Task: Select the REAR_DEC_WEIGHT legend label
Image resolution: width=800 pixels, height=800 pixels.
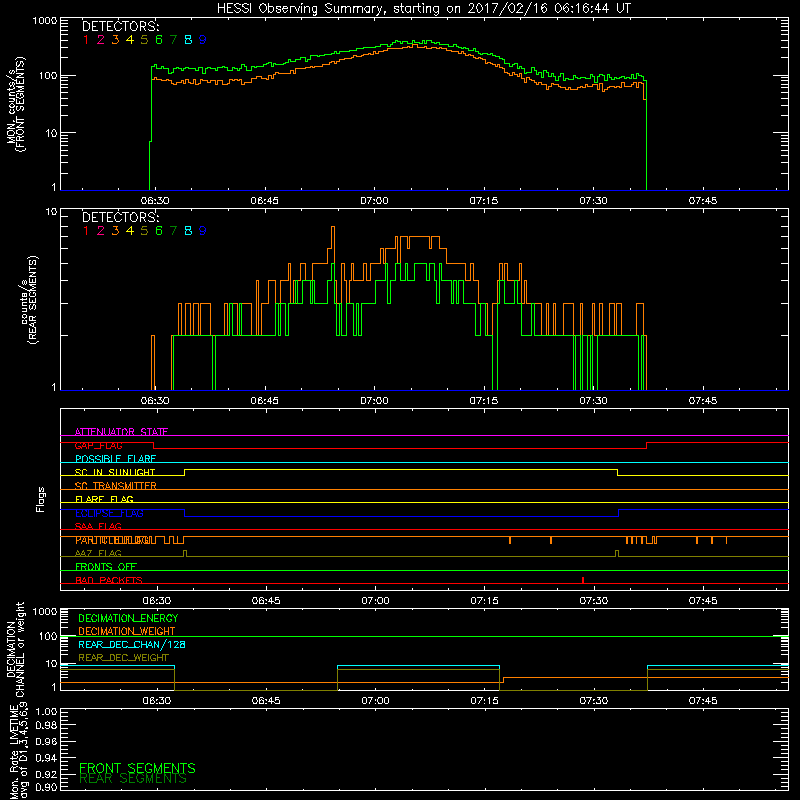Action: (123, 658)
